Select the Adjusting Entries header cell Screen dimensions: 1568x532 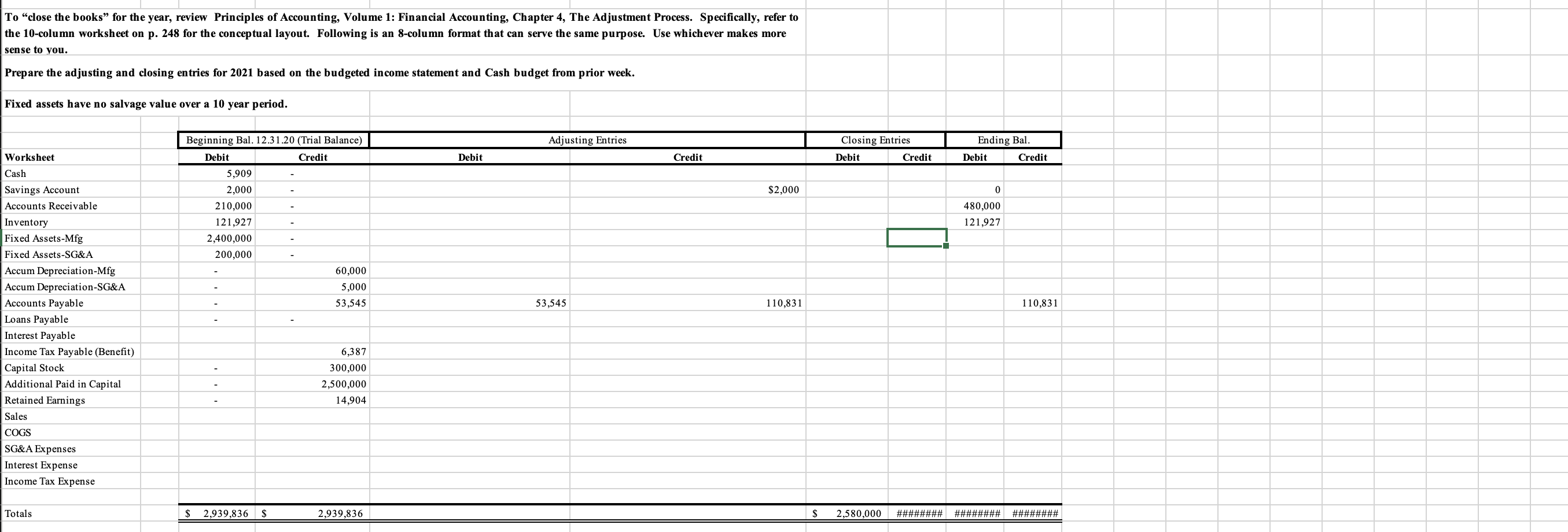click(x=586, y=140)
